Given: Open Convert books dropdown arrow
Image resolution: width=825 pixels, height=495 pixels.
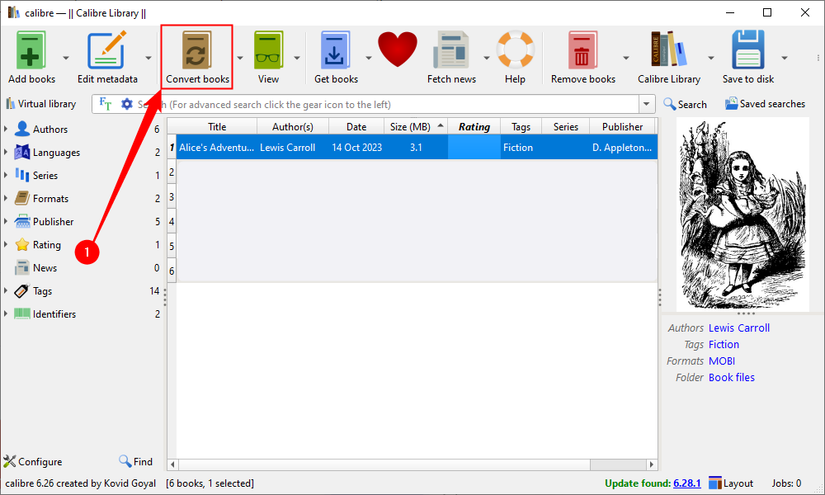Looking at the screenshot, I should pos(240,58).
